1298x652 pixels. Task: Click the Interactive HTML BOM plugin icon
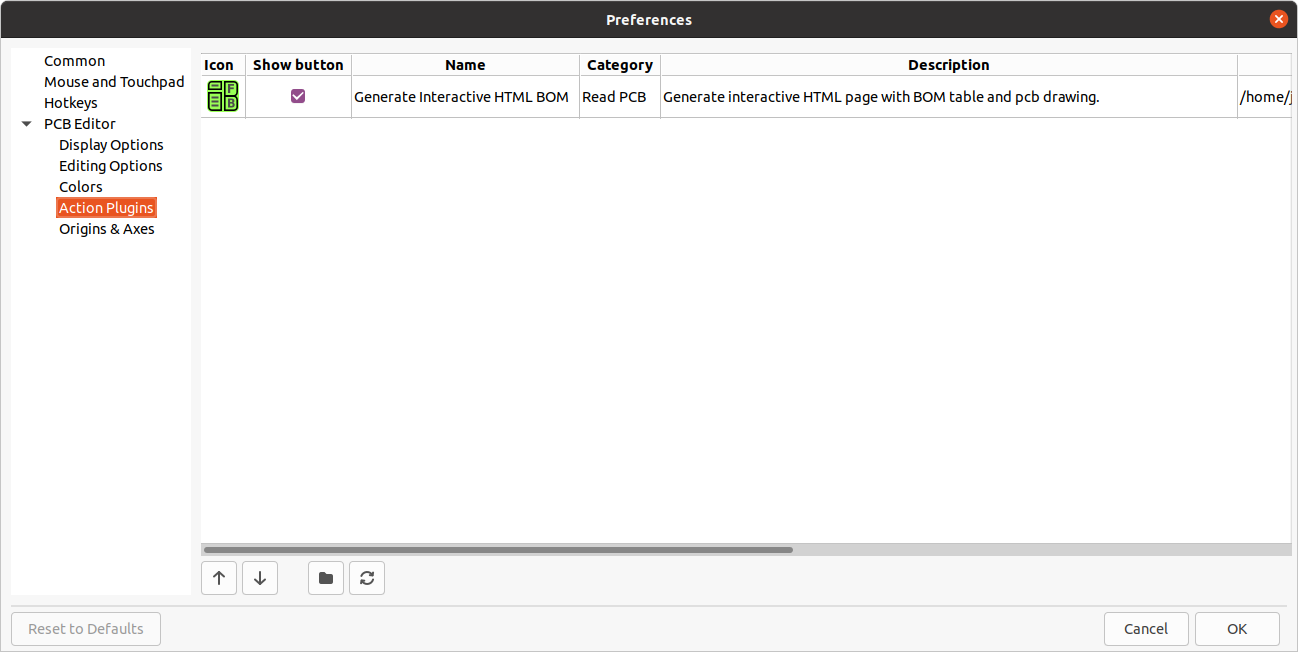(222, 96)
